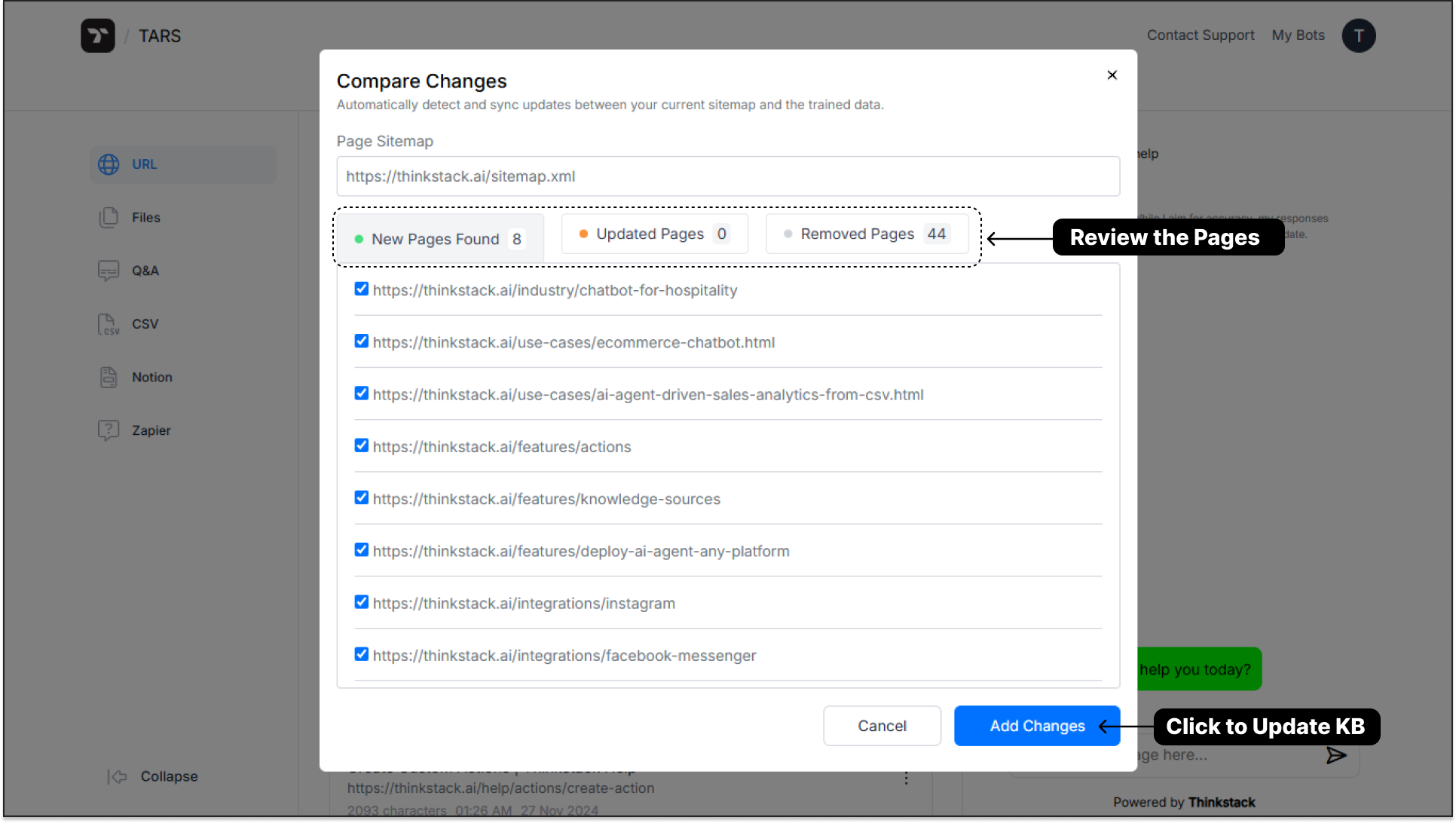Uncheck chatbot-for-hospitality page checkbox
Viewport: 1456px width, 823px height.
362,289
